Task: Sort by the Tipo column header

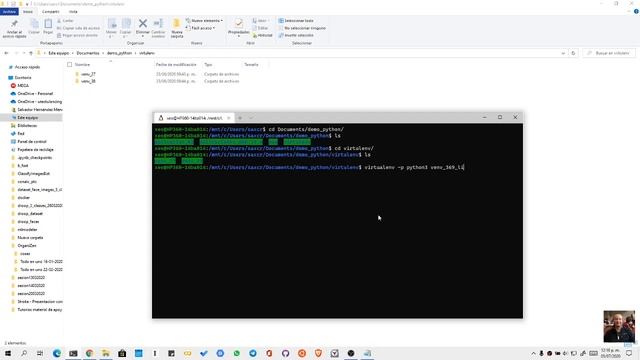Action: (208, 64)
